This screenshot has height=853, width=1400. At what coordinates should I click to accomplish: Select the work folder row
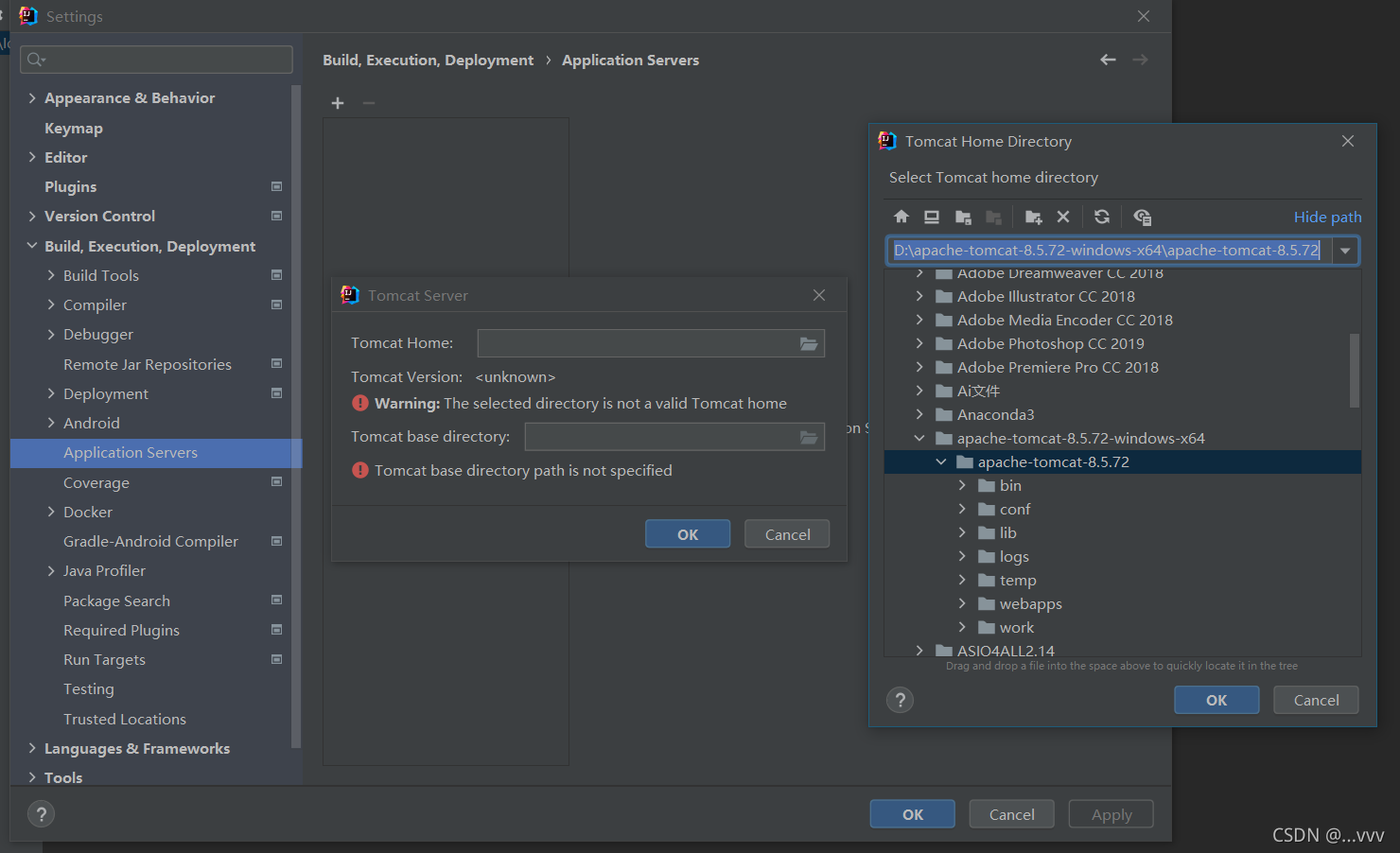tap(1123, 627)
